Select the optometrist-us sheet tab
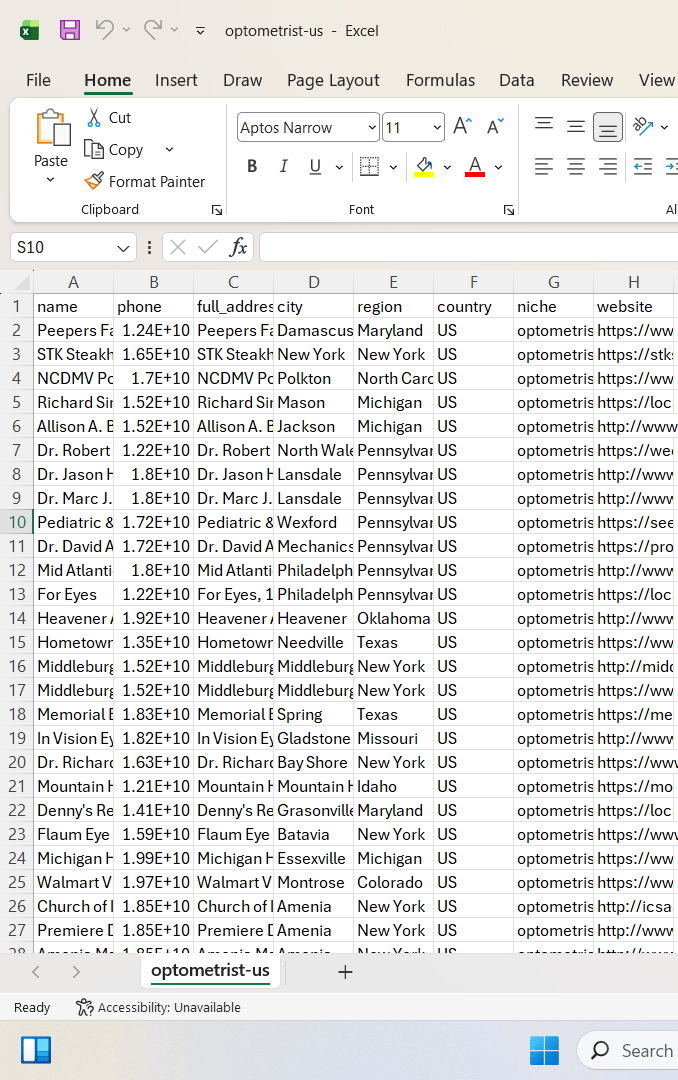 pyautogui.click(x=210, y=970)
